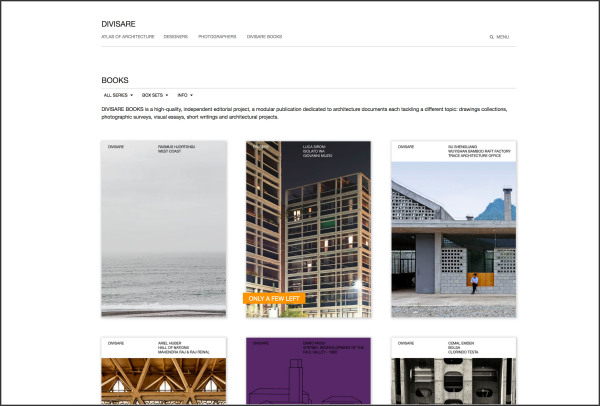This screenshot has width=600, height=406.
Task: Expand the All Series dropdown
Action: [x=118, y=95]
